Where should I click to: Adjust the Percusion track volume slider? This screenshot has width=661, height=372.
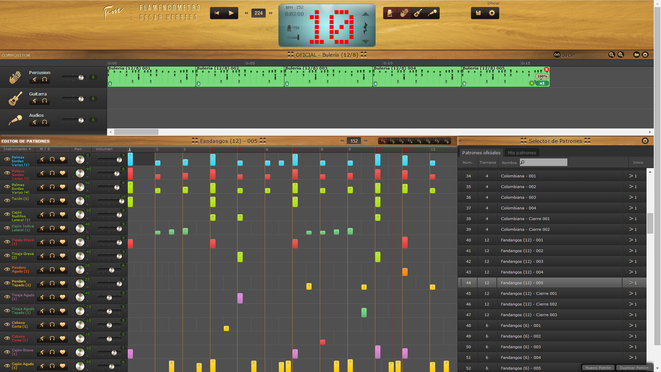73,78
